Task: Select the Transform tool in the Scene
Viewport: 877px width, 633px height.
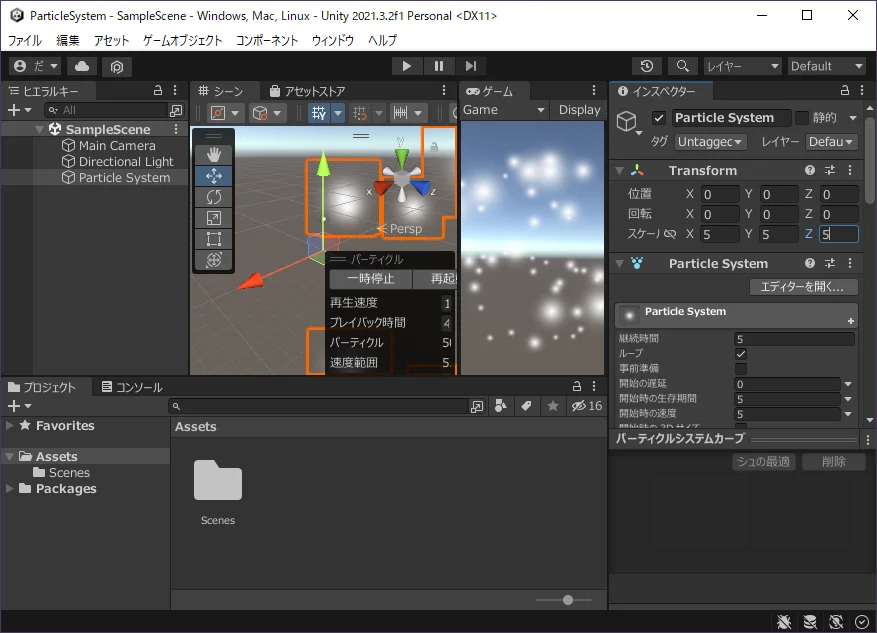Action: (x=214, y=260)
